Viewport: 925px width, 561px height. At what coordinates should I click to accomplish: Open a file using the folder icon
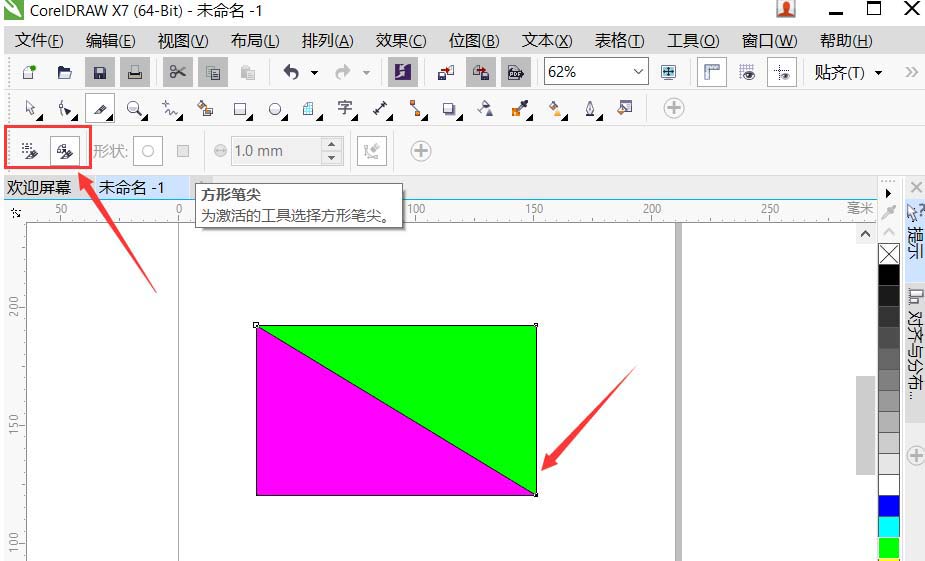(x=64, y=73)
